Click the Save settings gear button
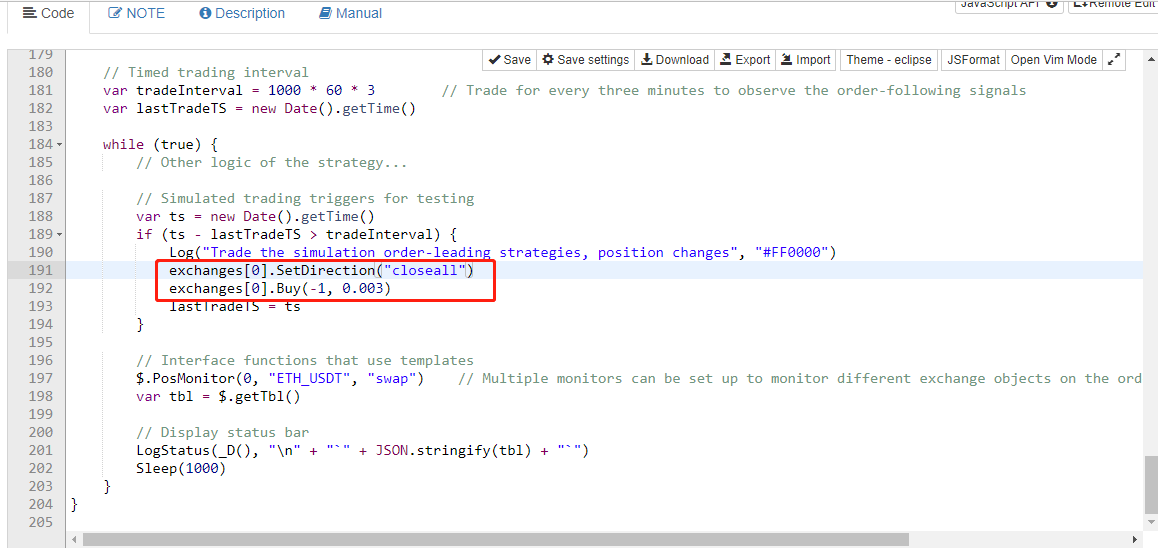1158x548 pixels. pyautogui.click(x=586, y=60)
